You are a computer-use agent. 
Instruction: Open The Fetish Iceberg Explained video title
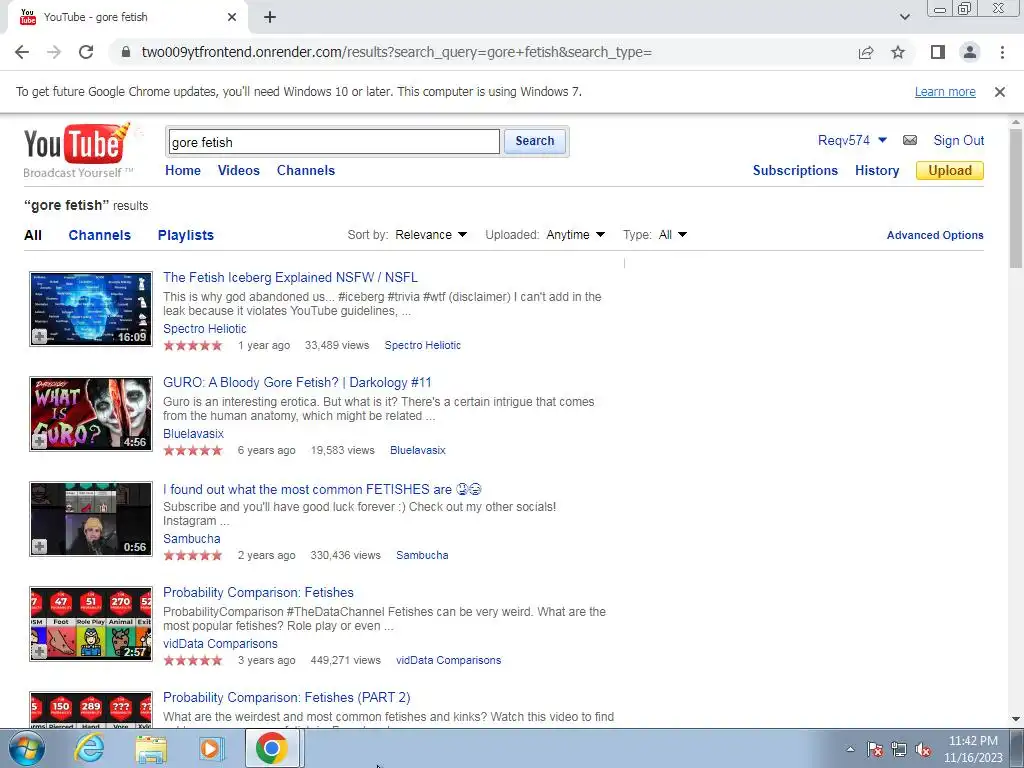[290, 278]
